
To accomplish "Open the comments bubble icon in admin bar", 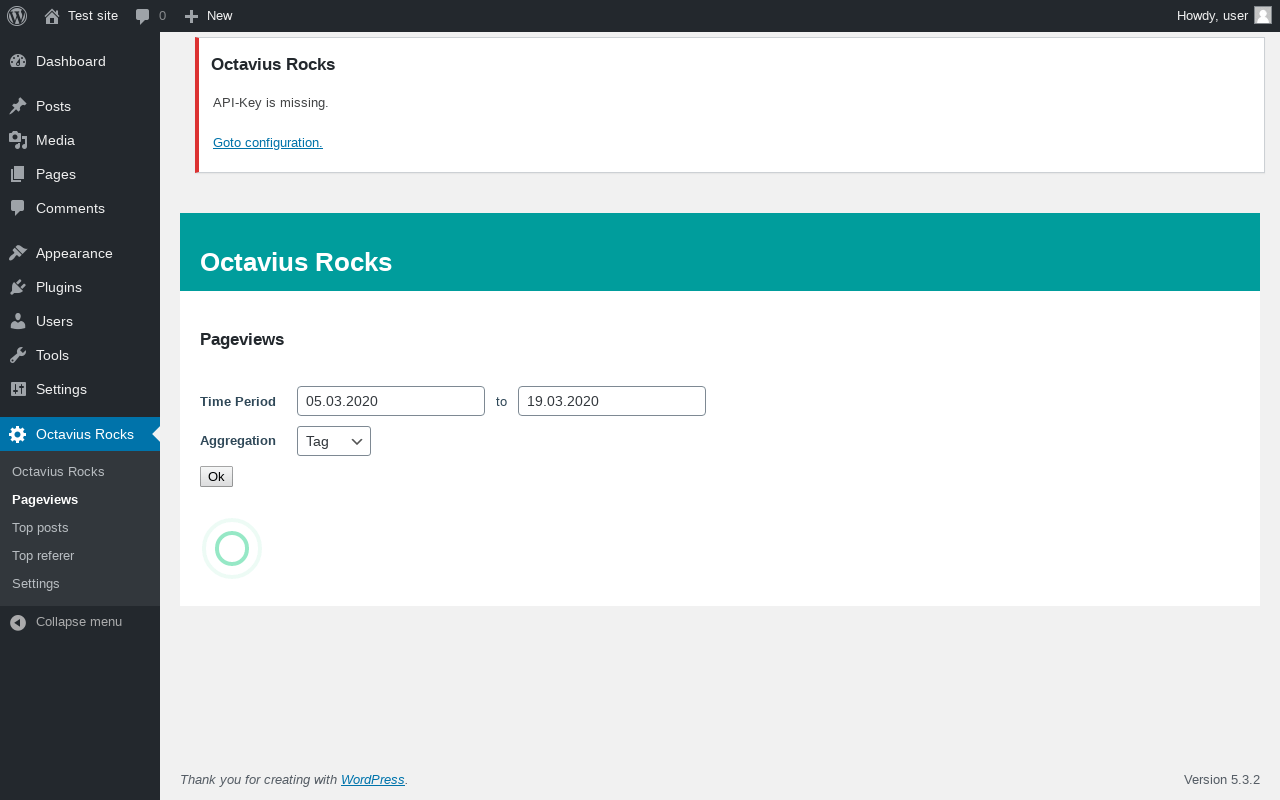I will pyautogui.click(x=143, y=16).
